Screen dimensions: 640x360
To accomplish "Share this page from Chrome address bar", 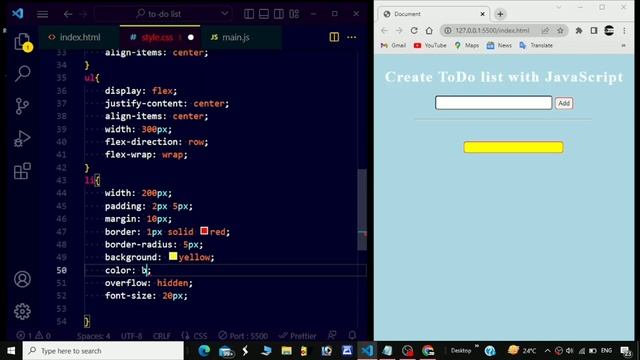I will click(x=545, y=31).
